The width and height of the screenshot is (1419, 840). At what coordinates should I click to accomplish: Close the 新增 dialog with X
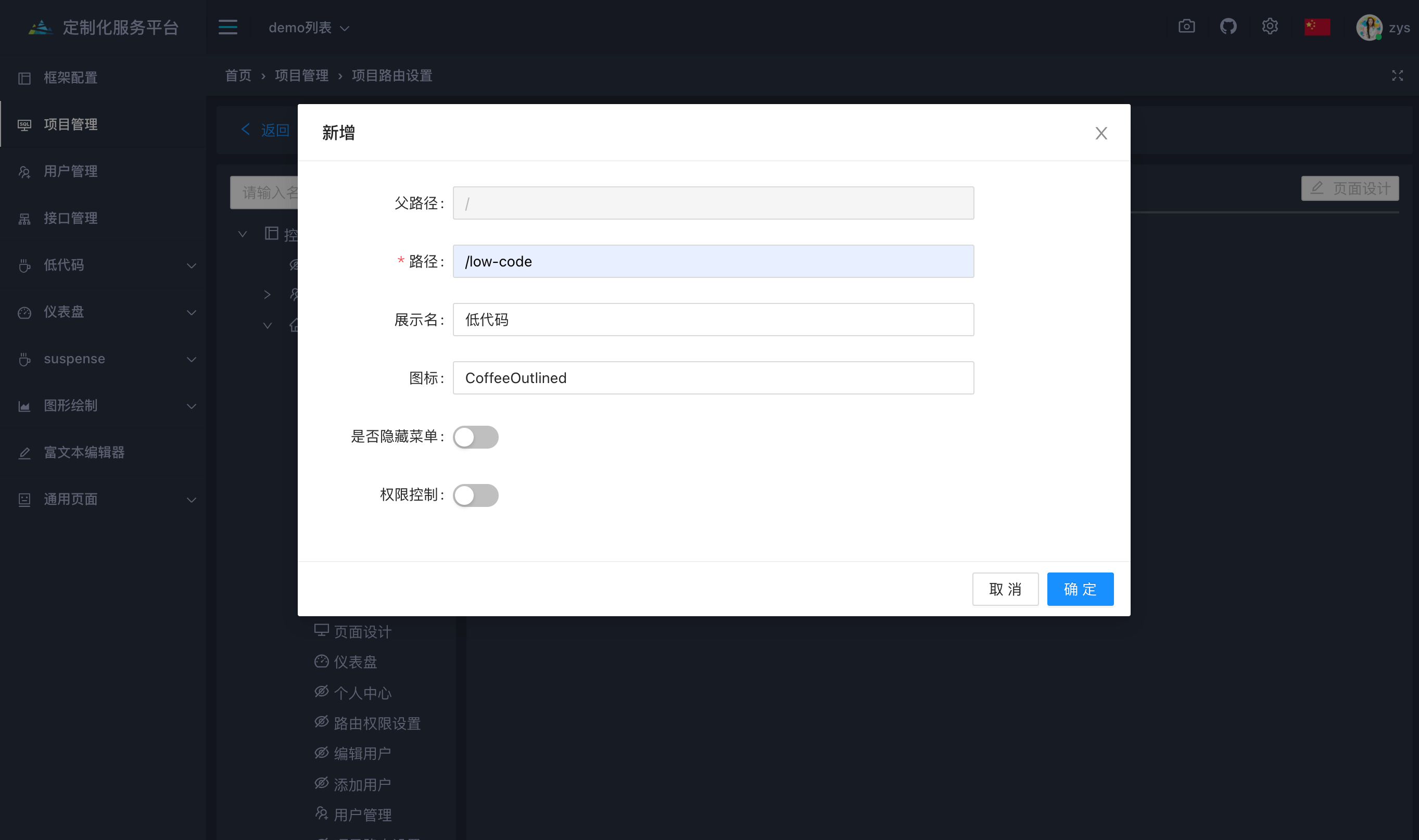pos(1100,134)
